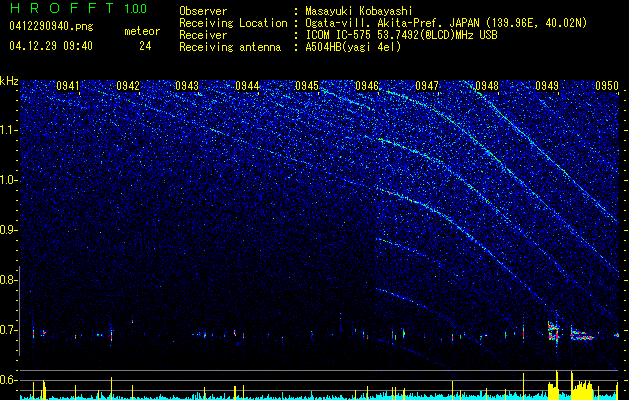This screenshot has width=629, height=400.
Task: Click the 'Receiving antenna' field label
Action: pos(230,47)
